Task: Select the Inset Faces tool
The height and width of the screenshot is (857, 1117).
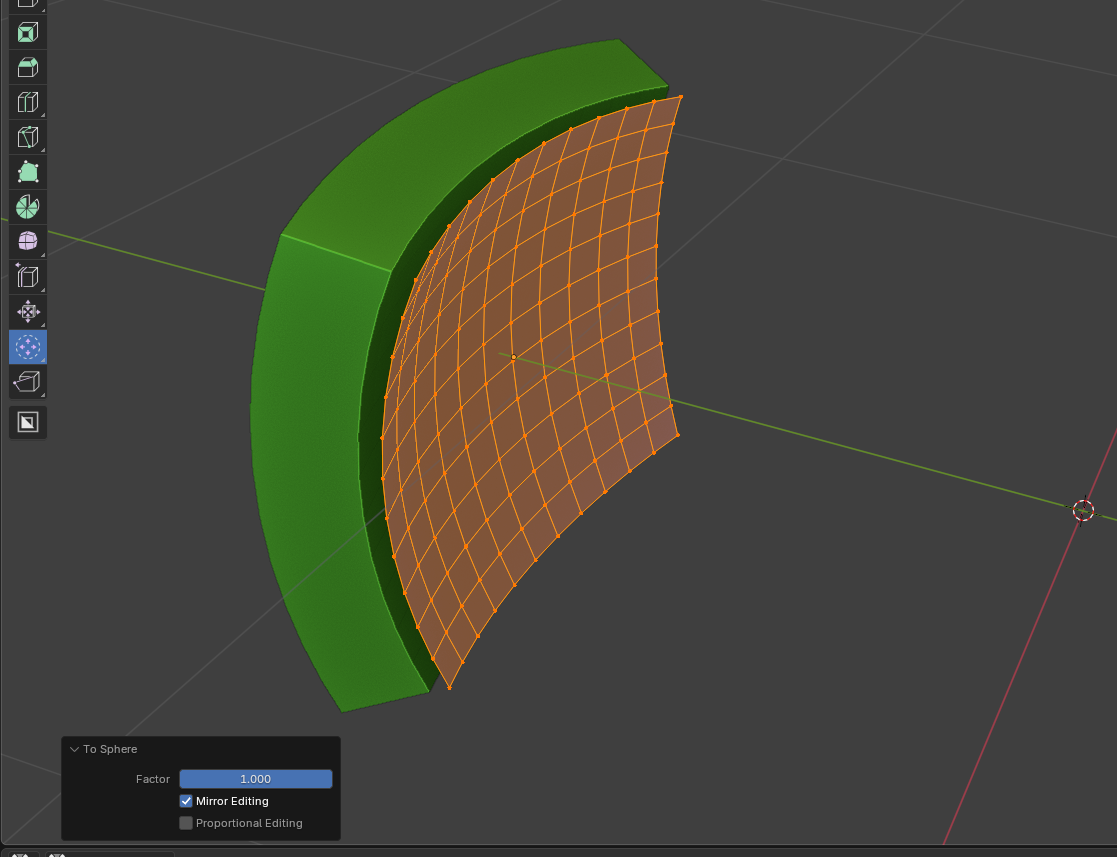Action: (28, 33)
